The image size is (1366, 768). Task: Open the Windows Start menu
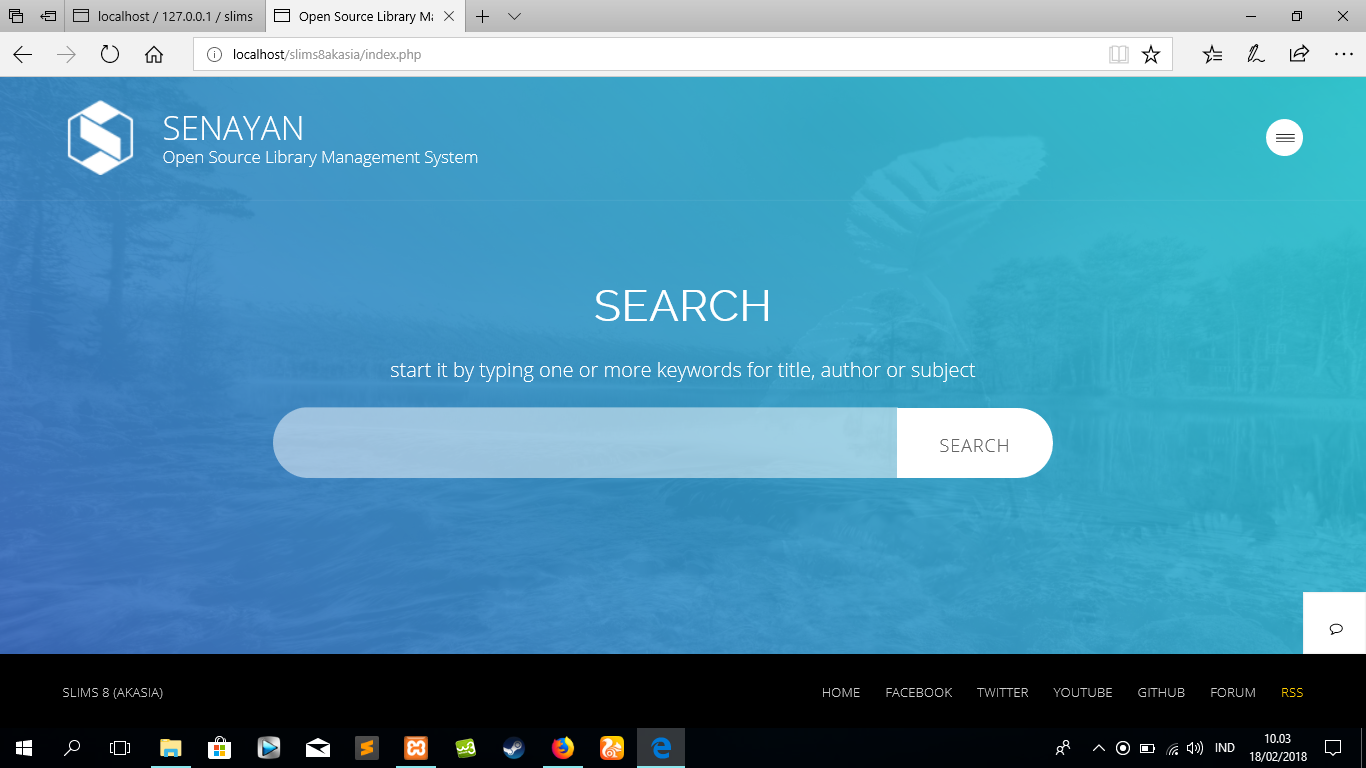(x=24, y=748)
